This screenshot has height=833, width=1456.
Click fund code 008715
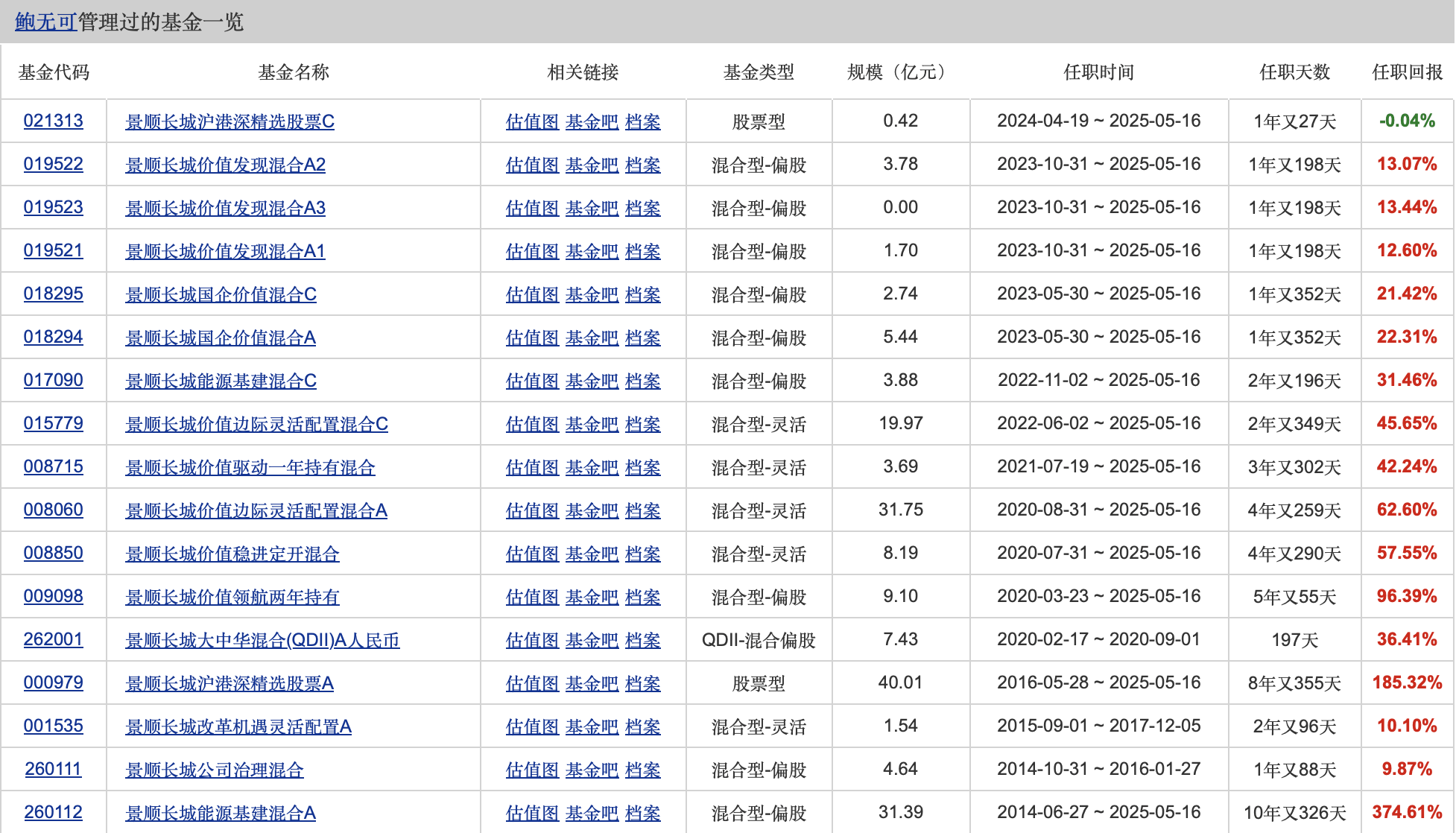(x=54, y=467)
